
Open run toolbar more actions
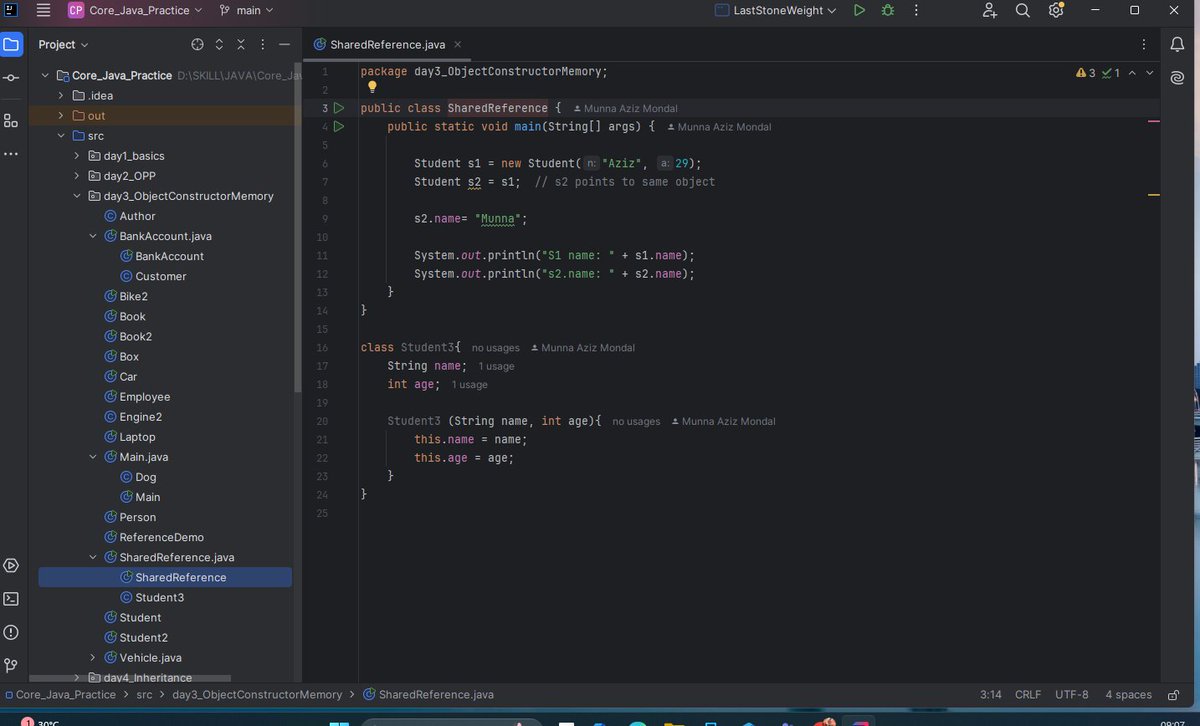click(916, 10)
